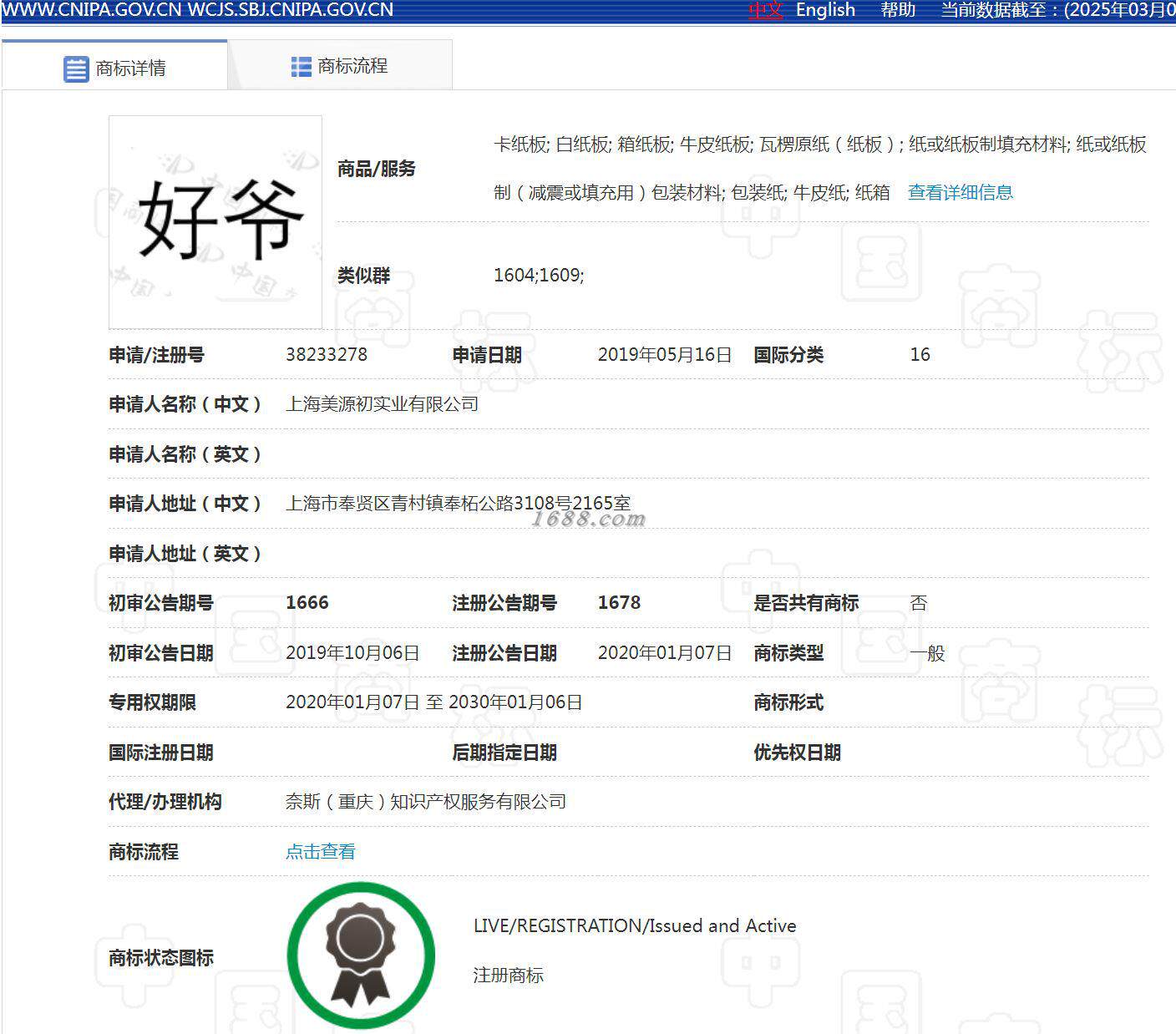Click the 商标状态图标 field label

(161, 957)
